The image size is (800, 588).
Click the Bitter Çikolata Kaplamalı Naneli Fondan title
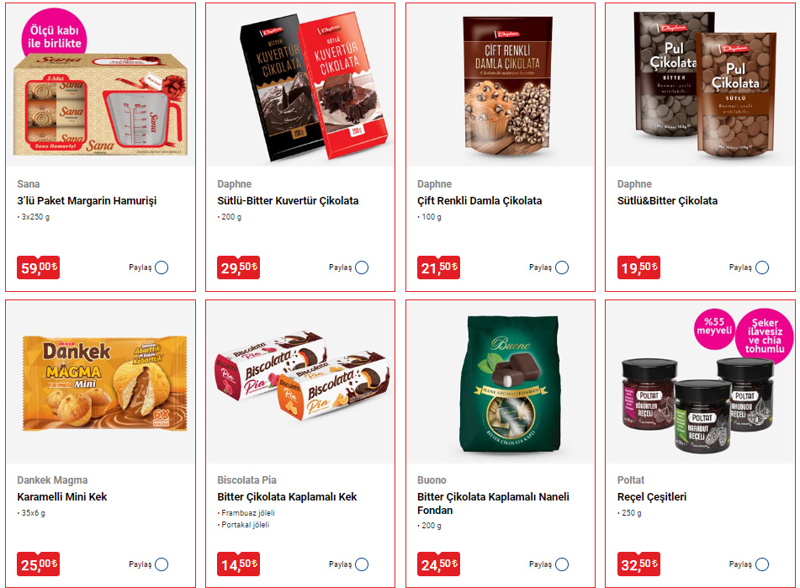[x=493, y=503]
